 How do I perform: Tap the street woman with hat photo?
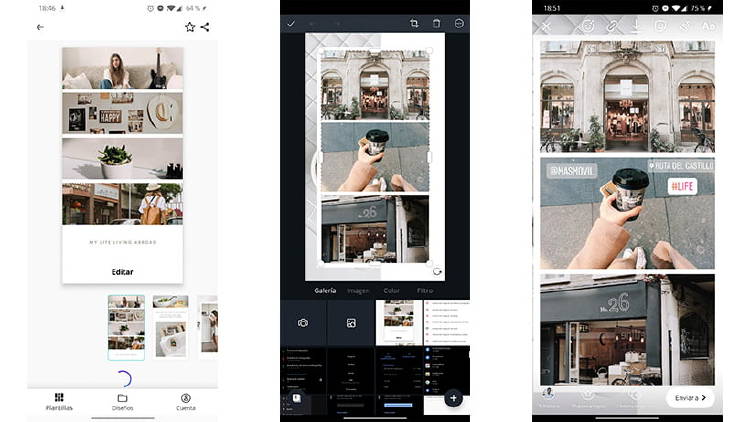[x=122, y=204]
